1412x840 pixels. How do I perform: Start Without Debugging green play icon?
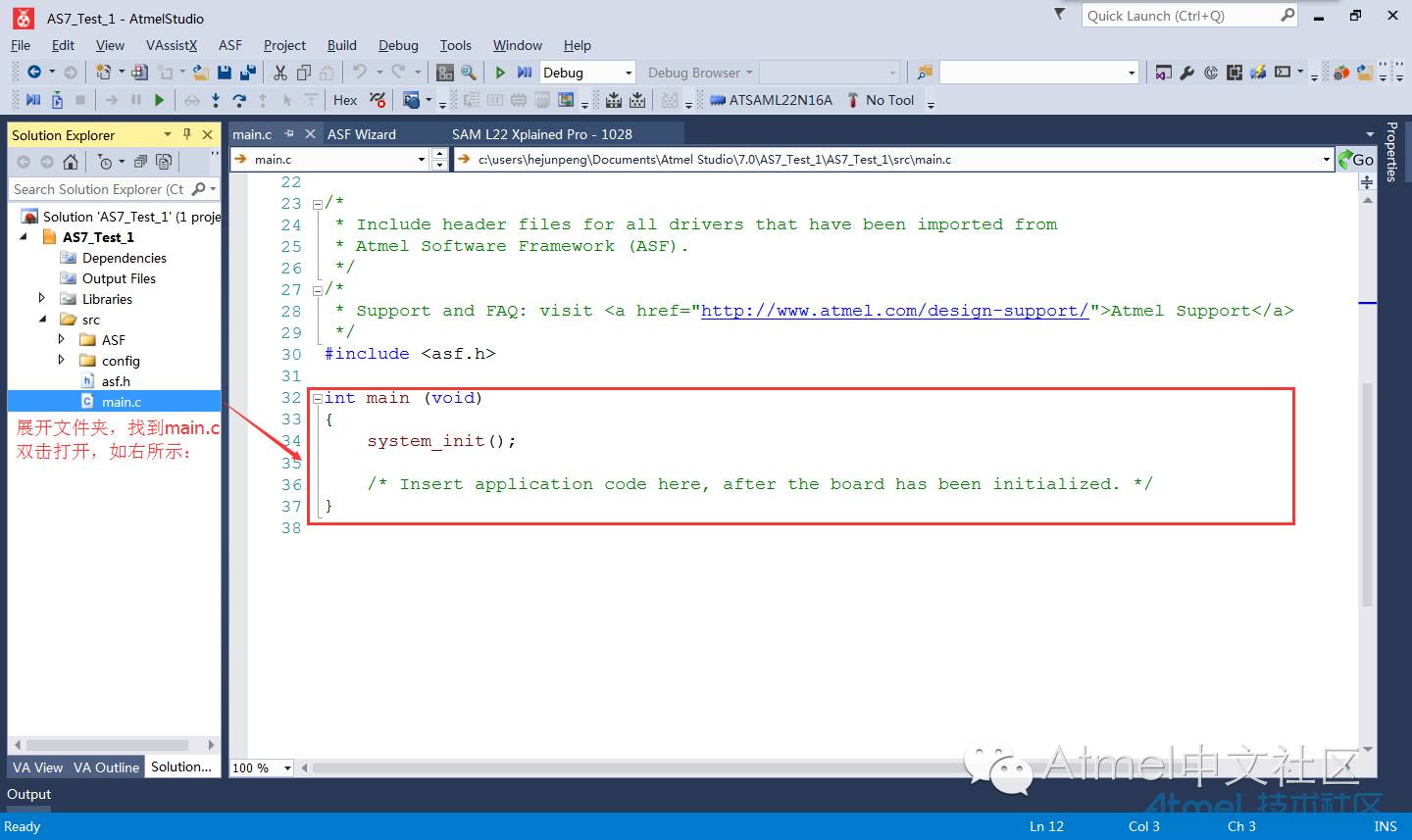click(500, 72)
